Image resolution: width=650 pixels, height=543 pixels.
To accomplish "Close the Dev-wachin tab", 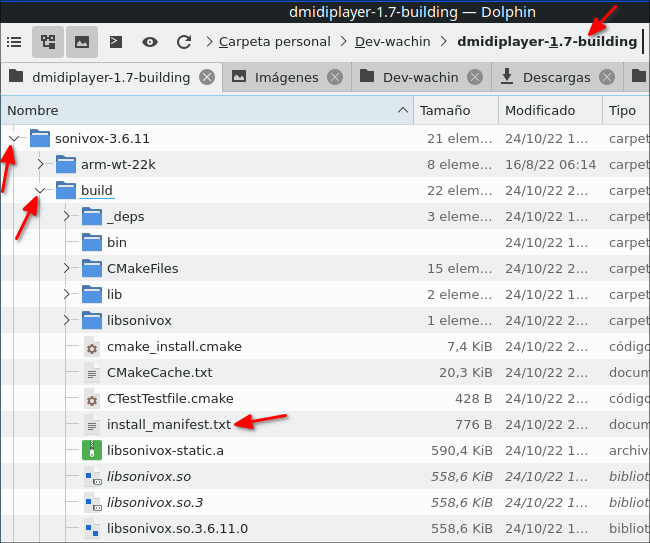I will coord(475,77).
